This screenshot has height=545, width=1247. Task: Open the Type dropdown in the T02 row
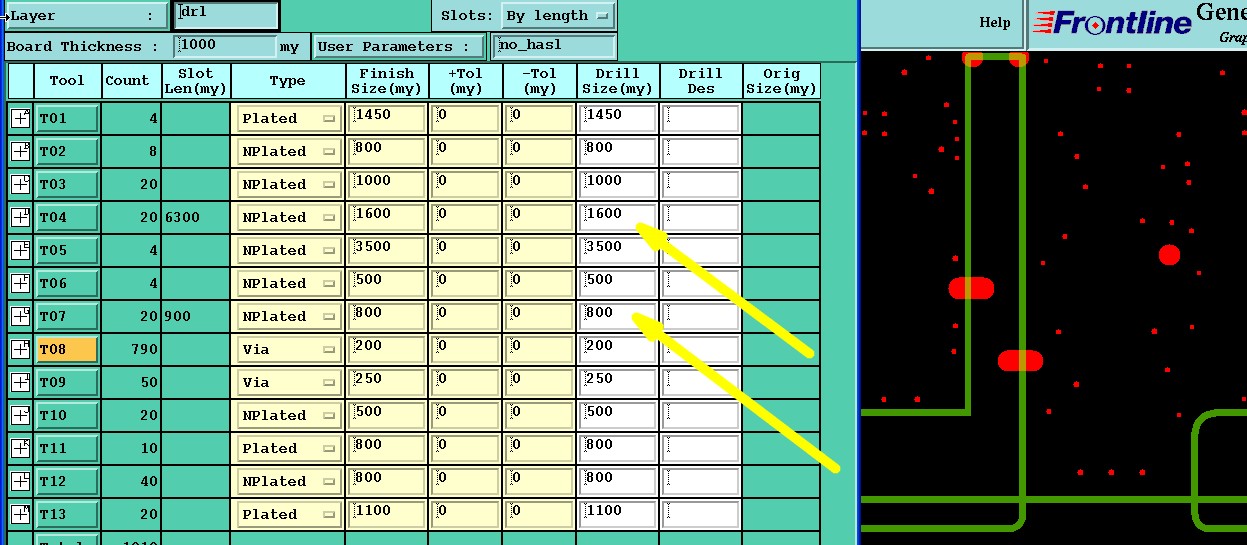click(x=289, y=151)
